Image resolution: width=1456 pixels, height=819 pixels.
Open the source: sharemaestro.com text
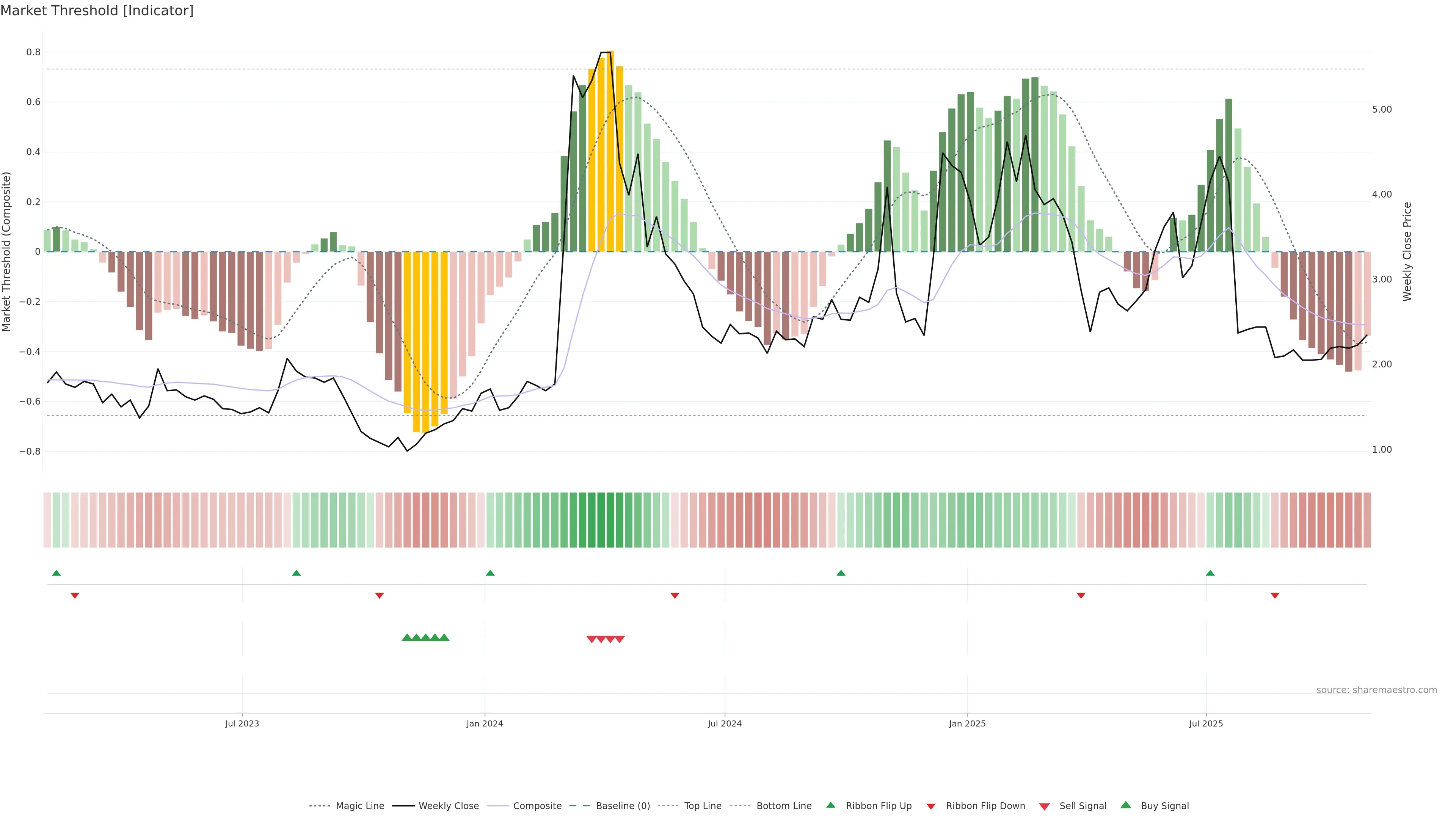(x=1376, y=690)
